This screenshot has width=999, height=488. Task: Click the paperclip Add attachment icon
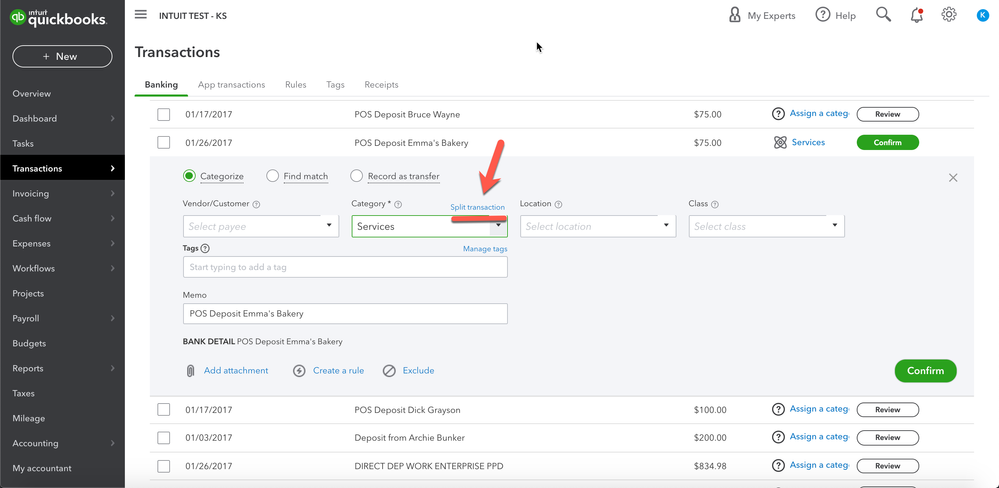(x=190, y=371)
